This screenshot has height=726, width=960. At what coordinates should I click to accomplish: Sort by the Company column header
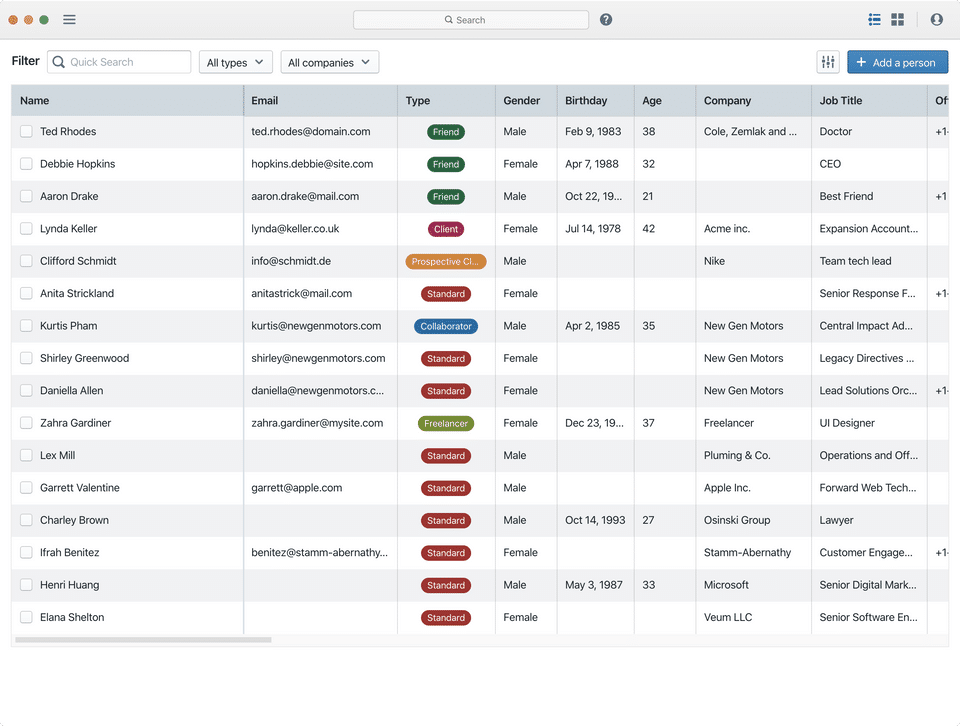pos(754,100)
